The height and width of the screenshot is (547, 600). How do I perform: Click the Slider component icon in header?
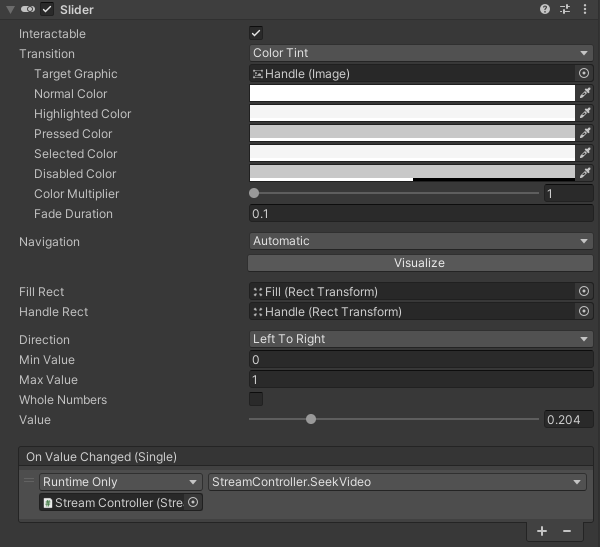(x=28, y=9)
